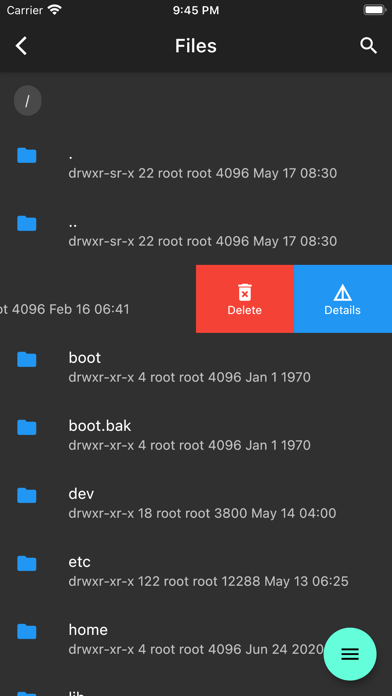
Task: Open the boot folder entry
Action: point(196,367)
